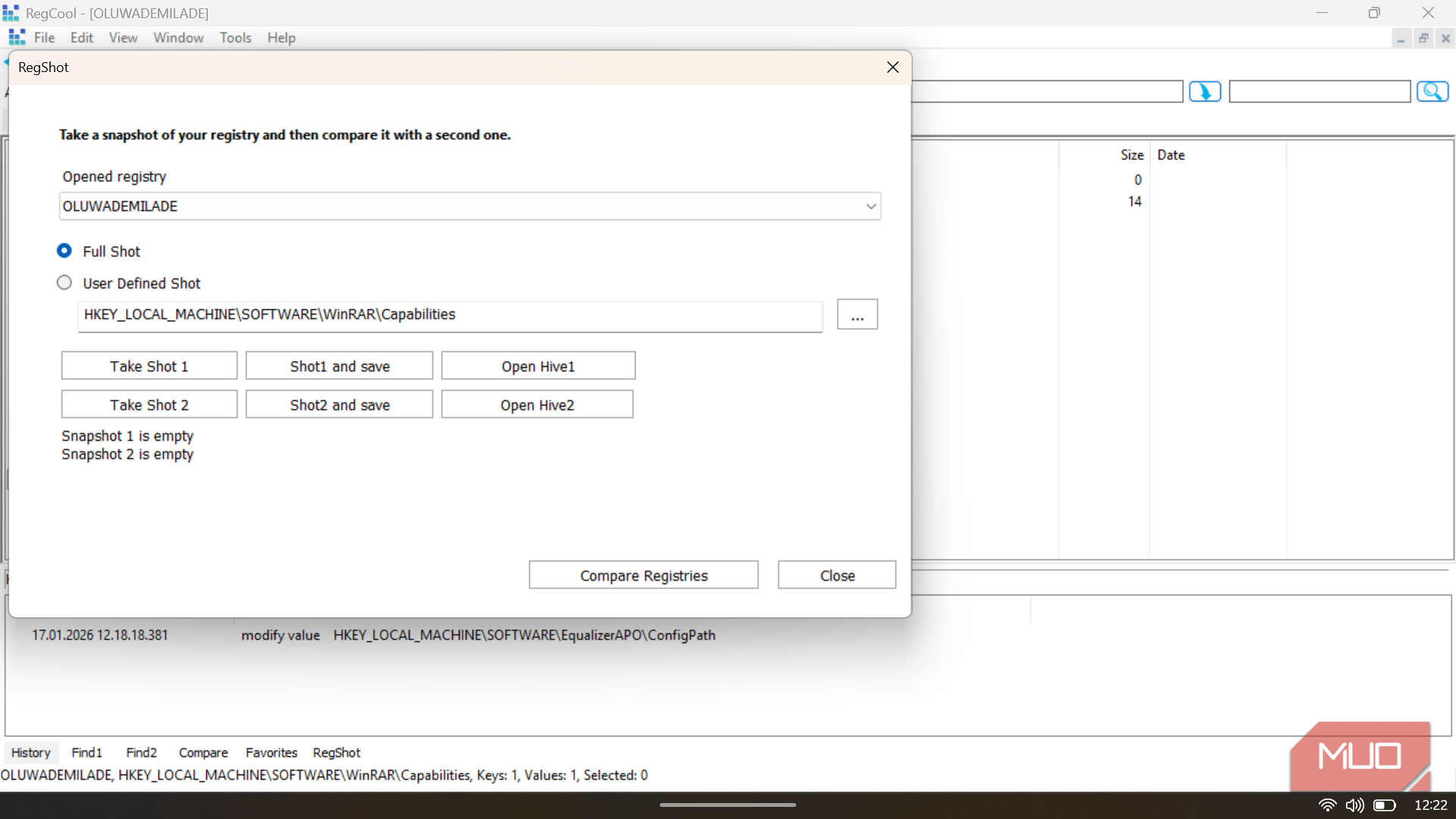Switch to the RegShot bottom tab
This screenshot has height=819, width=1456.
coord(336,753)
